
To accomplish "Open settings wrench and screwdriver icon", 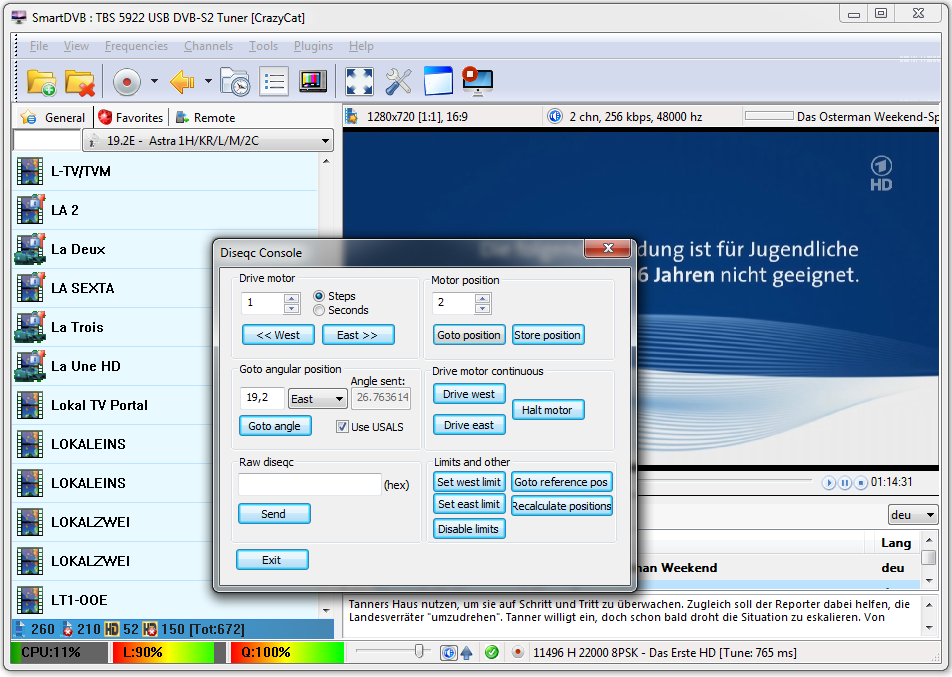I will click(398, 81).
